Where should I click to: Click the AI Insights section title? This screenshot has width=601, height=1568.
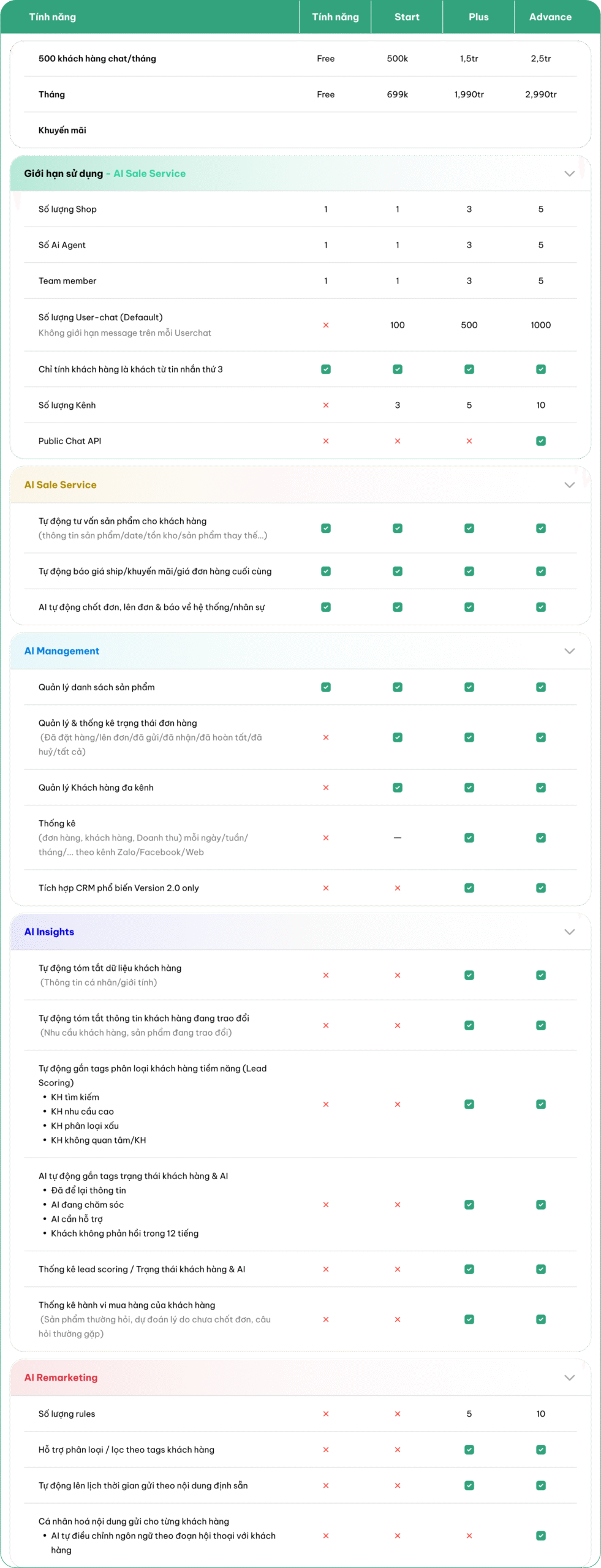(49, 932)
